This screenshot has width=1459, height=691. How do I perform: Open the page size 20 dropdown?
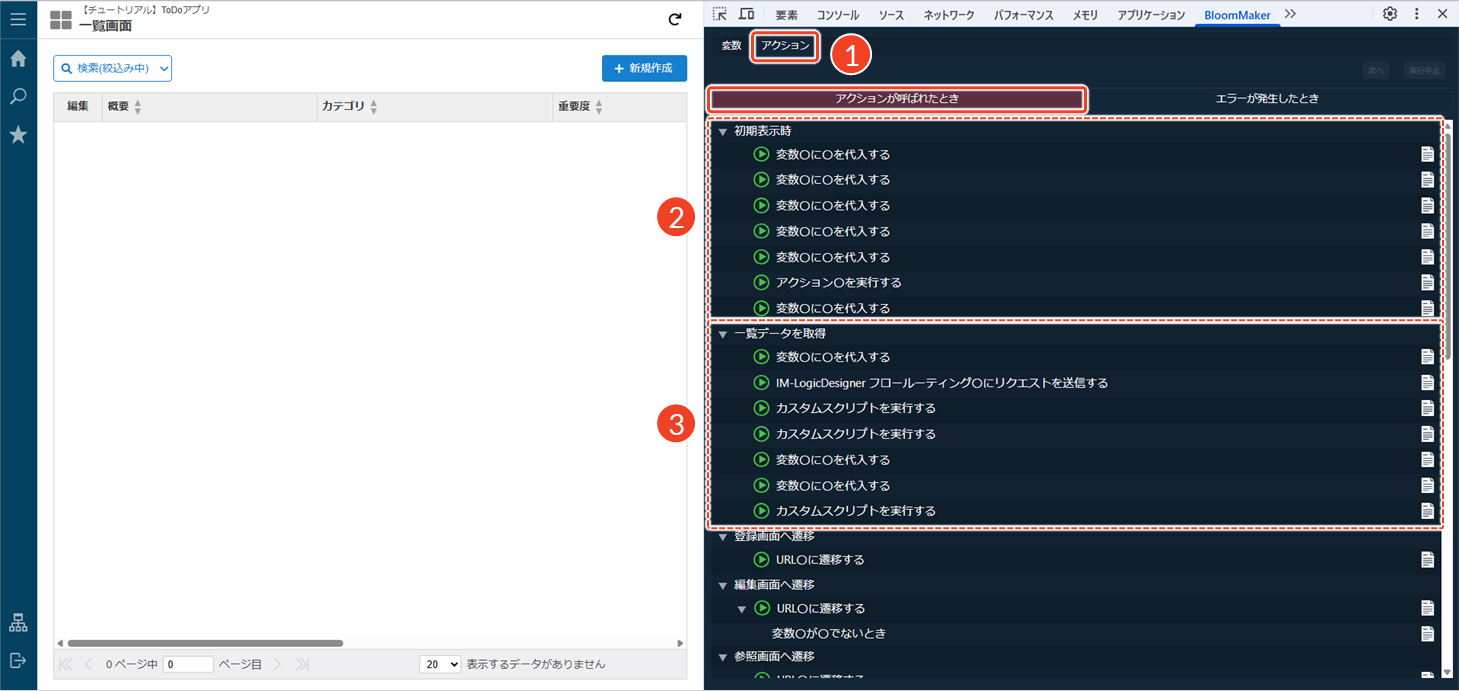tap(440, 664)
